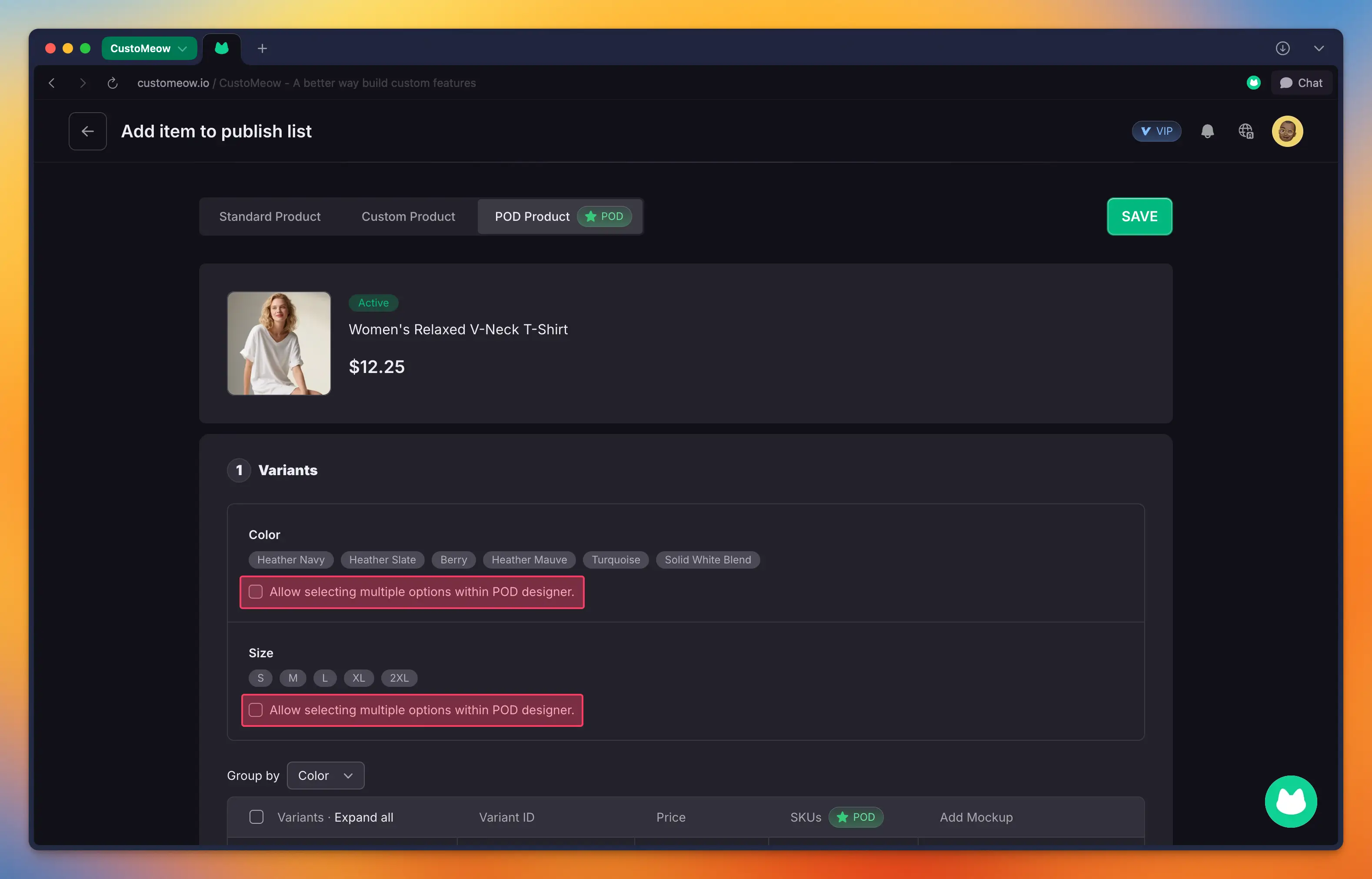Switch to Standard Product tab
1372x879 pixels.
270,216
